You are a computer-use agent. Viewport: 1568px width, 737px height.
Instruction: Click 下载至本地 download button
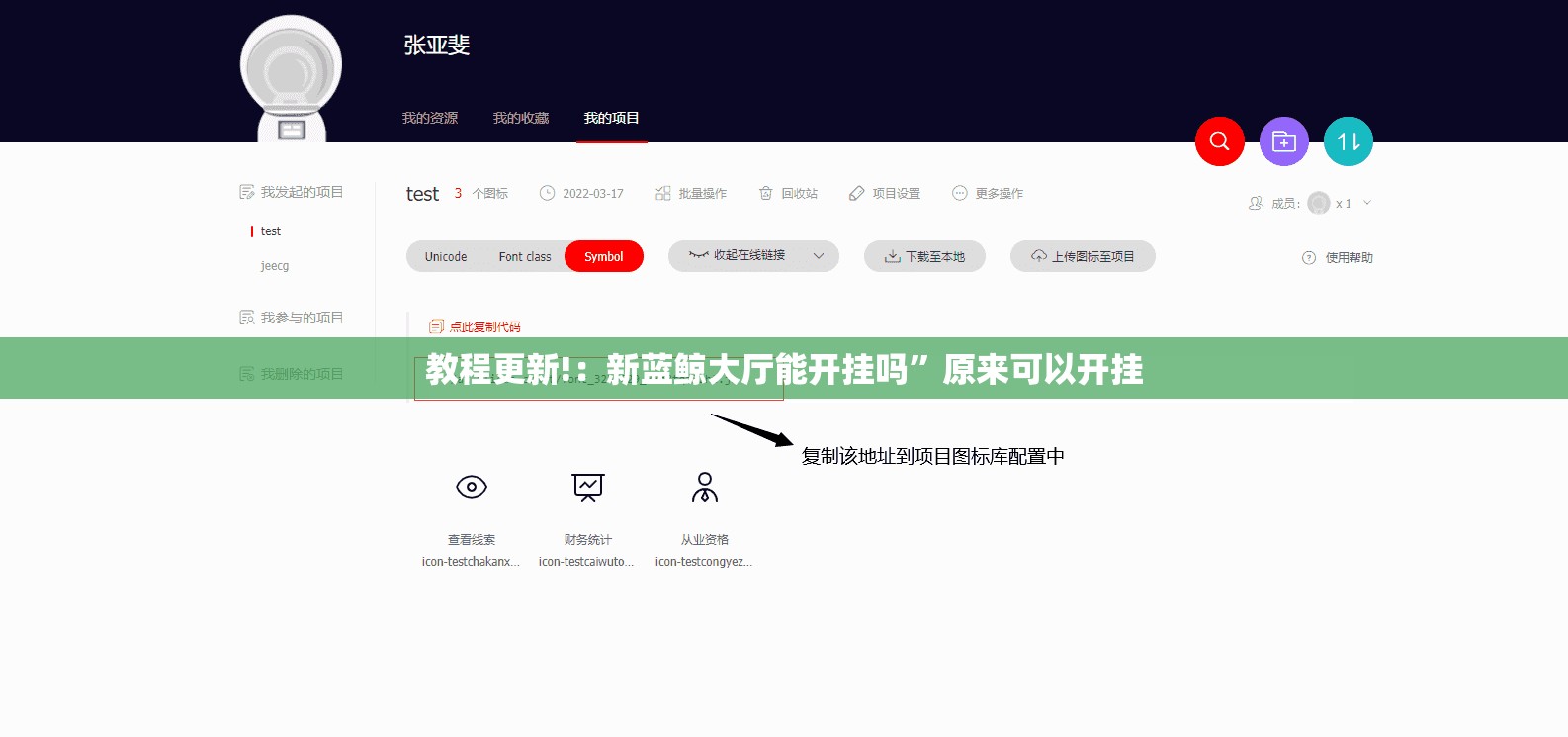click(924, 256)
